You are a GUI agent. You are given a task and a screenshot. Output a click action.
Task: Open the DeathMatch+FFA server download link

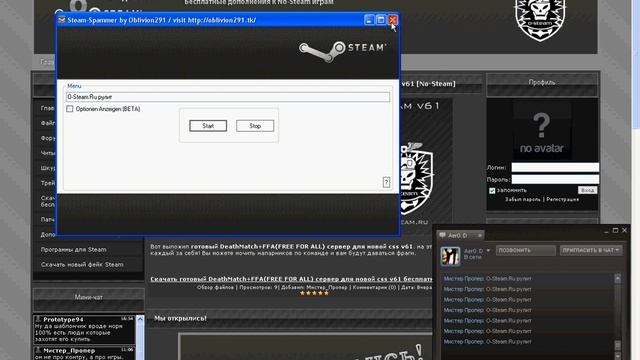(291, 279)
